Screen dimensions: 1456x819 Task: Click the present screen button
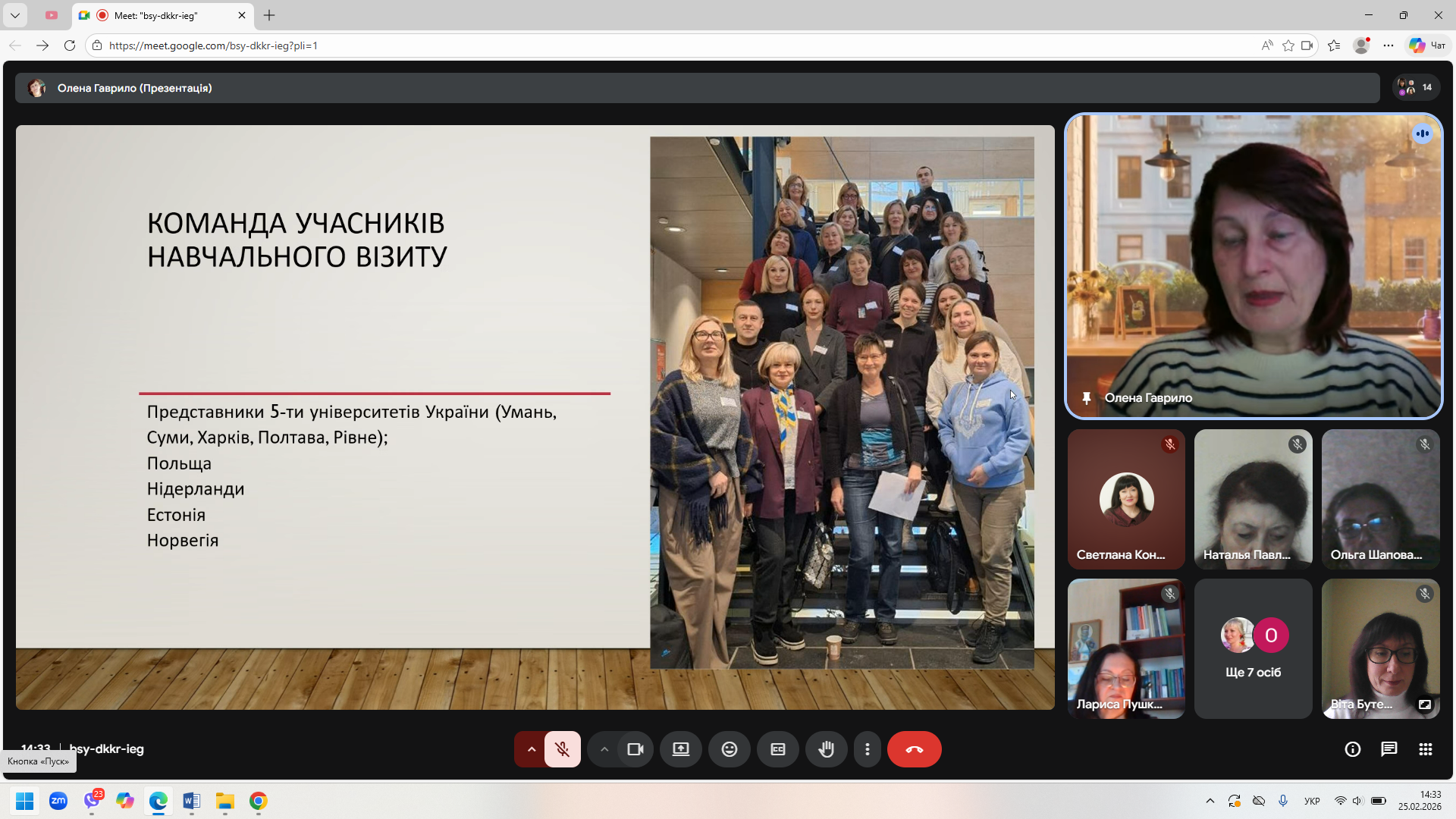click(681, 749)
